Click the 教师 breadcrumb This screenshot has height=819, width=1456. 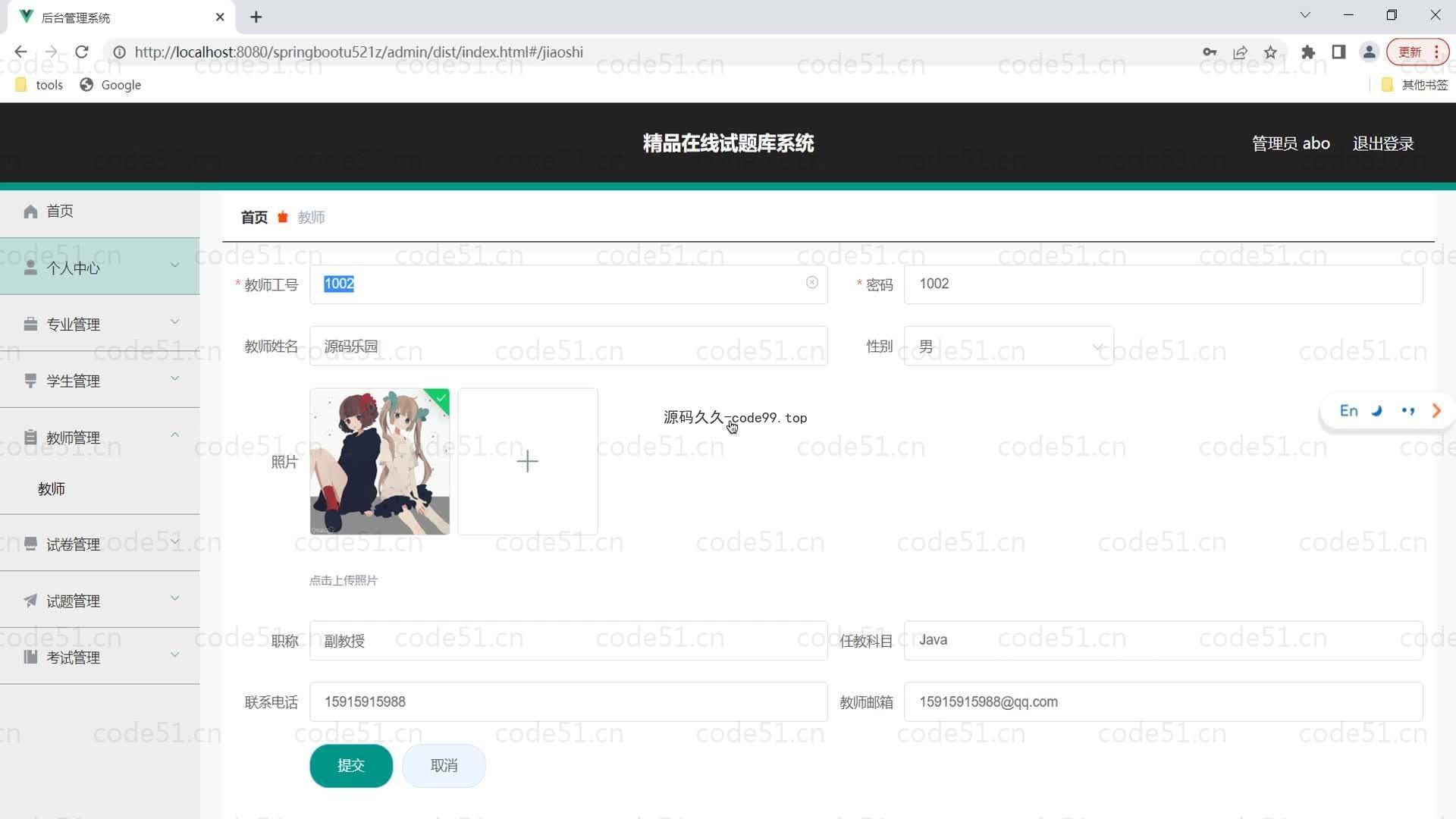pyautogui.click(x=311, y=218)
